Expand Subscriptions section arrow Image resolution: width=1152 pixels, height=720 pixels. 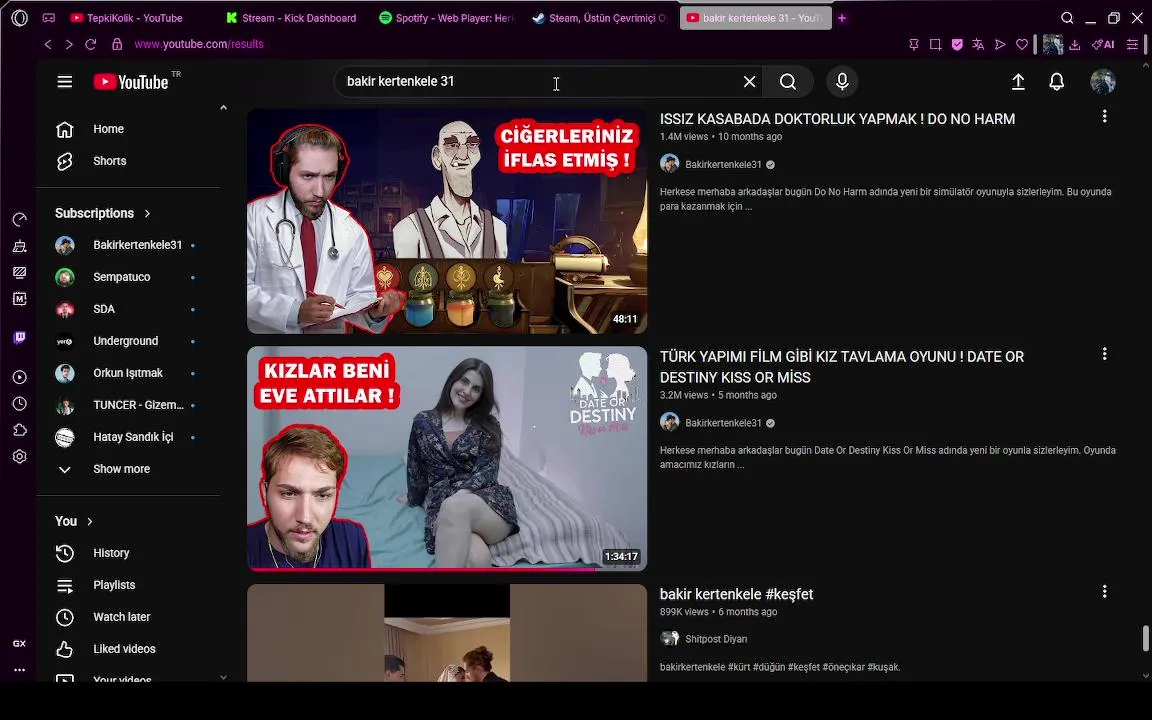148,213
